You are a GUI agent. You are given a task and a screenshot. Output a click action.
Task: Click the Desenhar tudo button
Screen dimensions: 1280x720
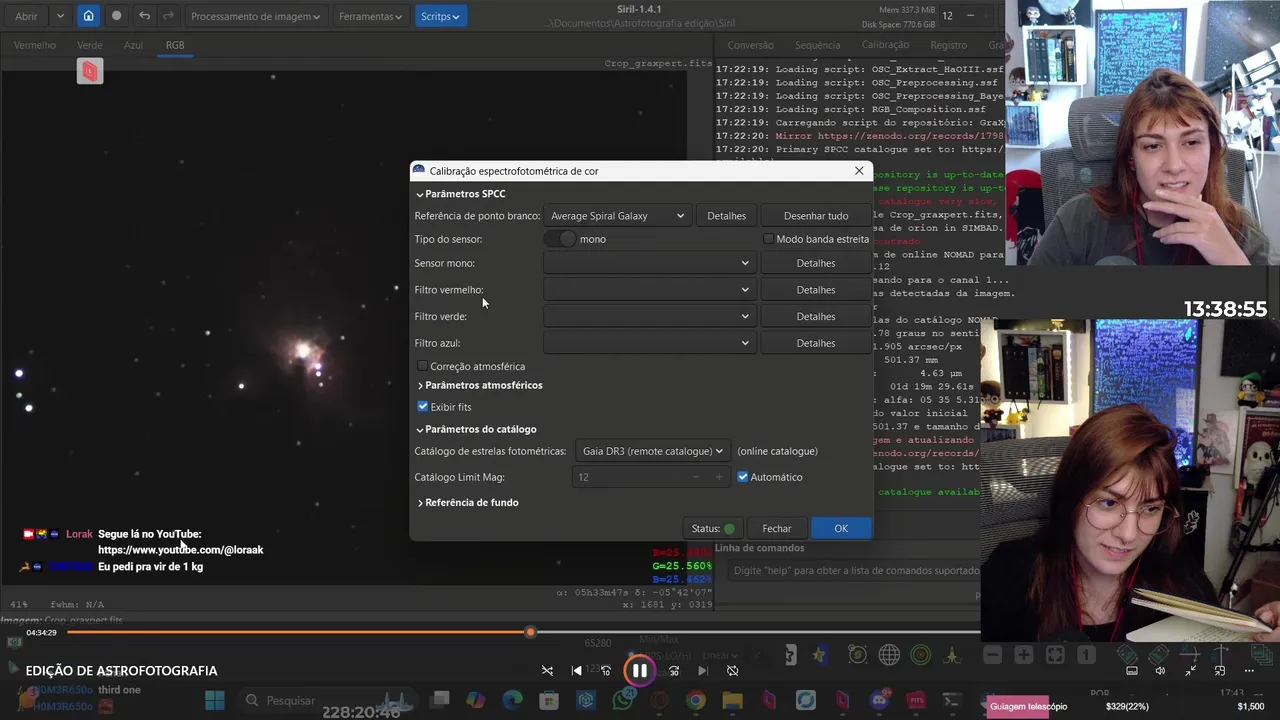point(815,216)
